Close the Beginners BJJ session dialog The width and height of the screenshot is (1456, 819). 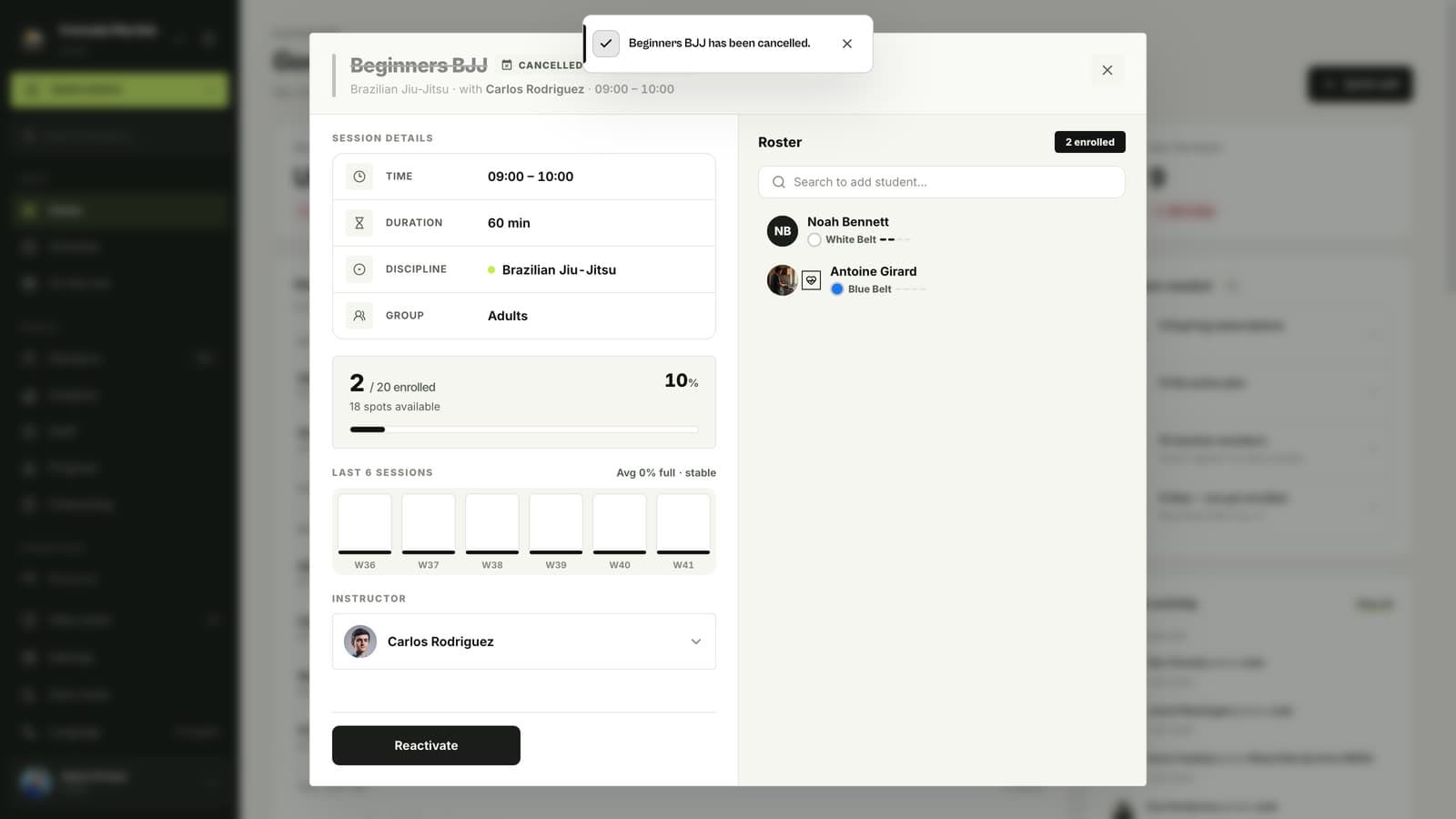1107,70
